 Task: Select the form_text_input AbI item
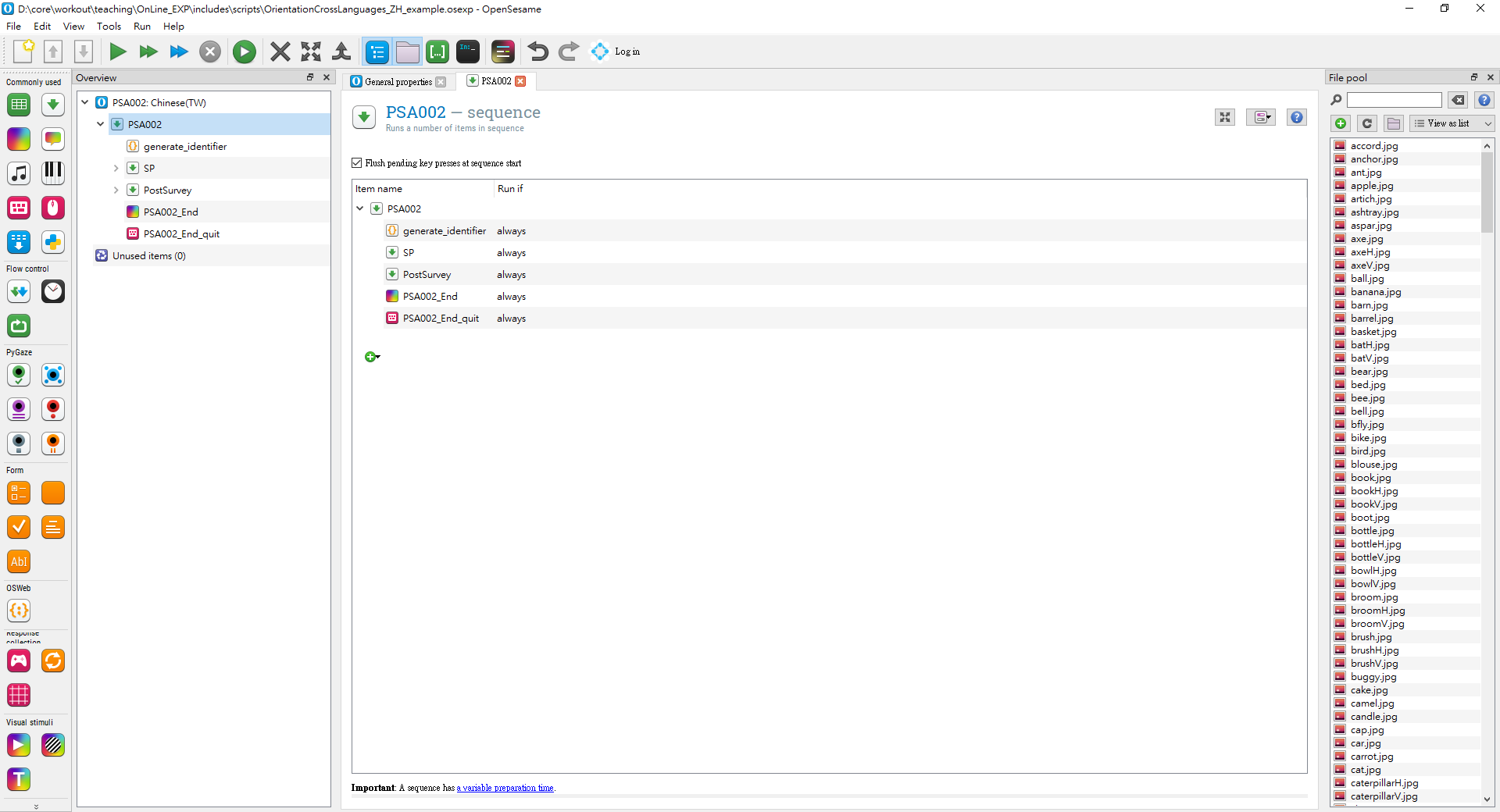(19, 561)
